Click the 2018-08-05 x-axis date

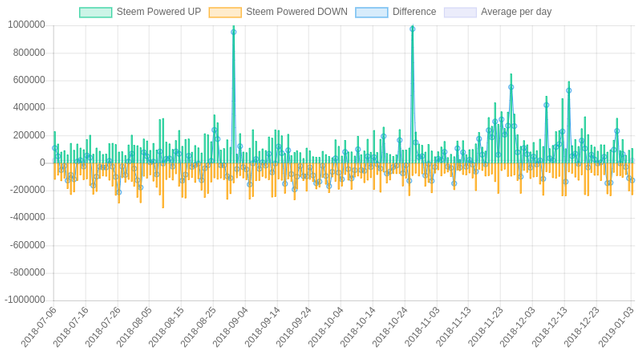[x=134, y=327]
